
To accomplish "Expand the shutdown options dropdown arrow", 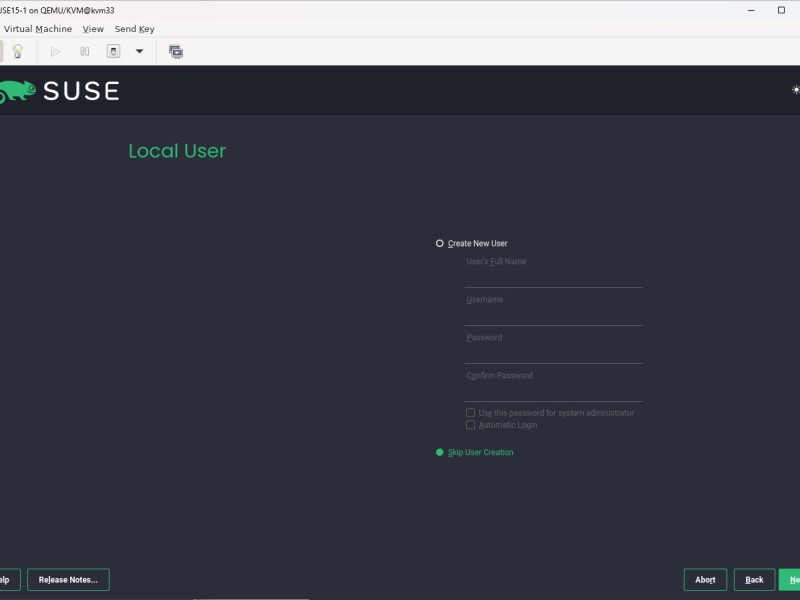I will (x=139, y=52).
